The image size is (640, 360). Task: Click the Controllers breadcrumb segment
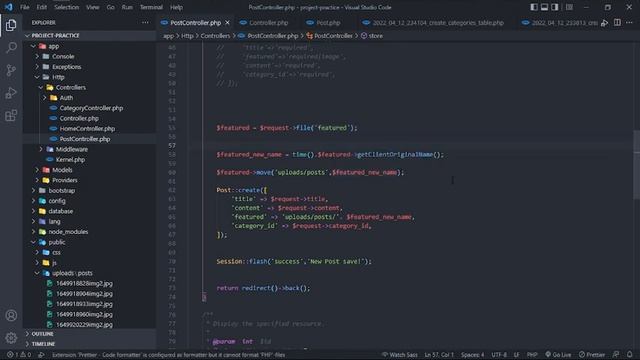coord(215,36)
